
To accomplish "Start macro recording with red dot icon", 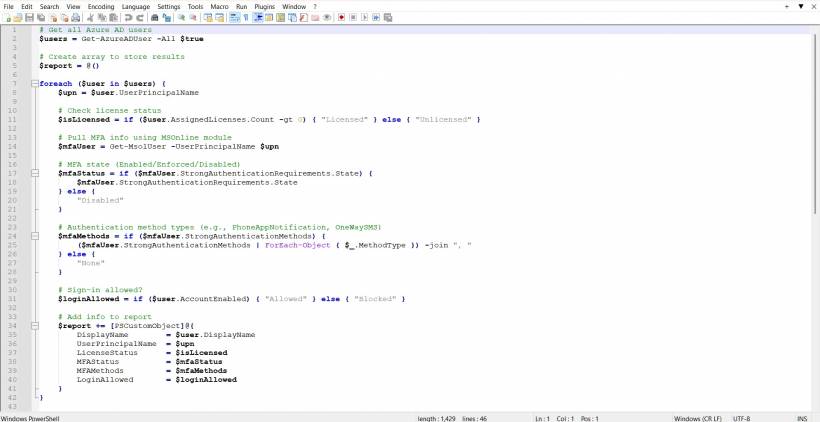I will (x=341, y=18).
